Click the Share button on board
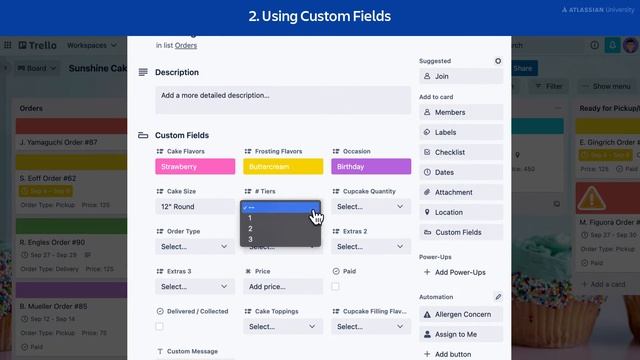The width and height of the screenshot is (640, 360). [x=524, y=68]
